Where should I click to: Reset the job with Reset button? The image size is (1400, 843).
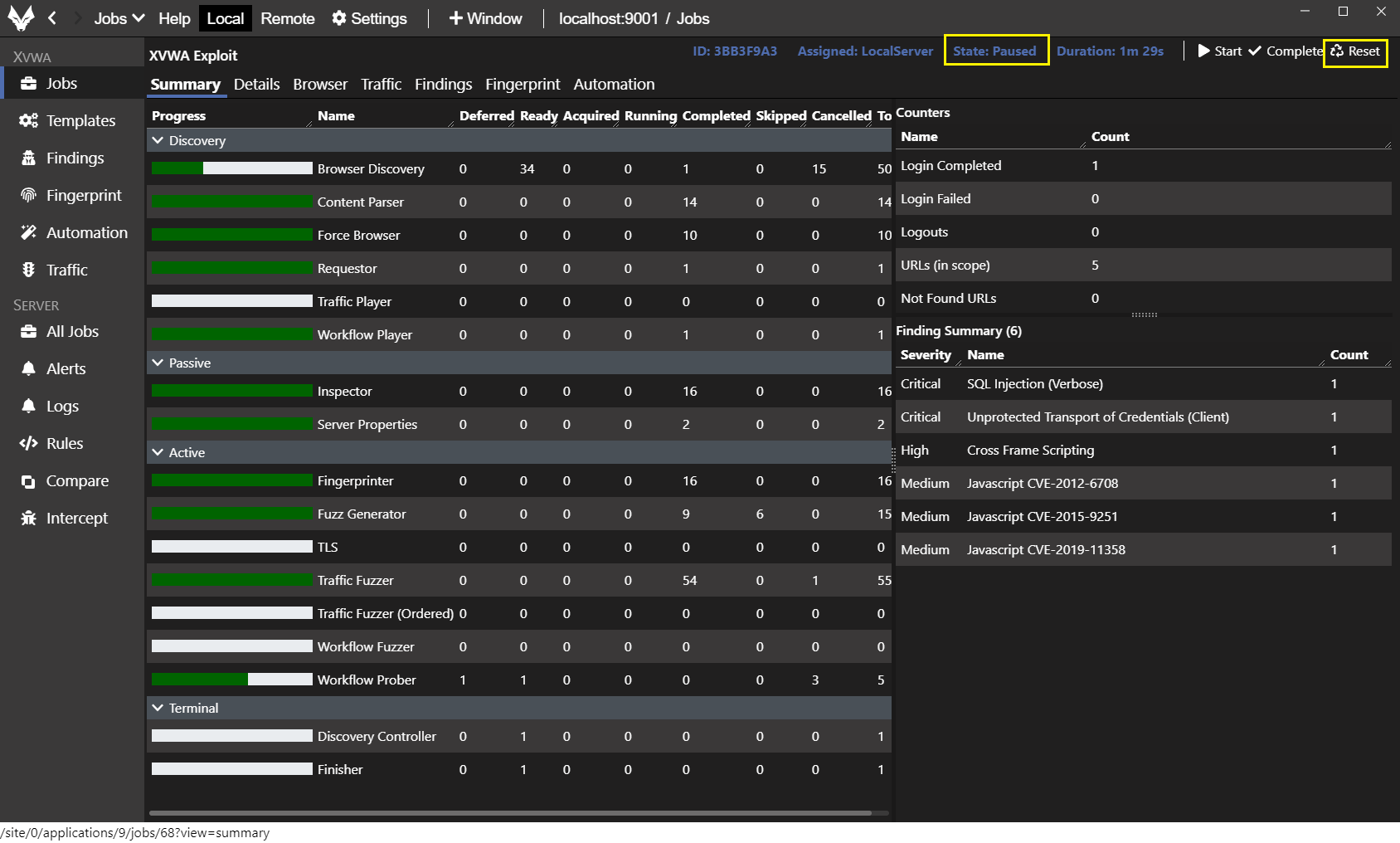click(x=1355, y=51)
